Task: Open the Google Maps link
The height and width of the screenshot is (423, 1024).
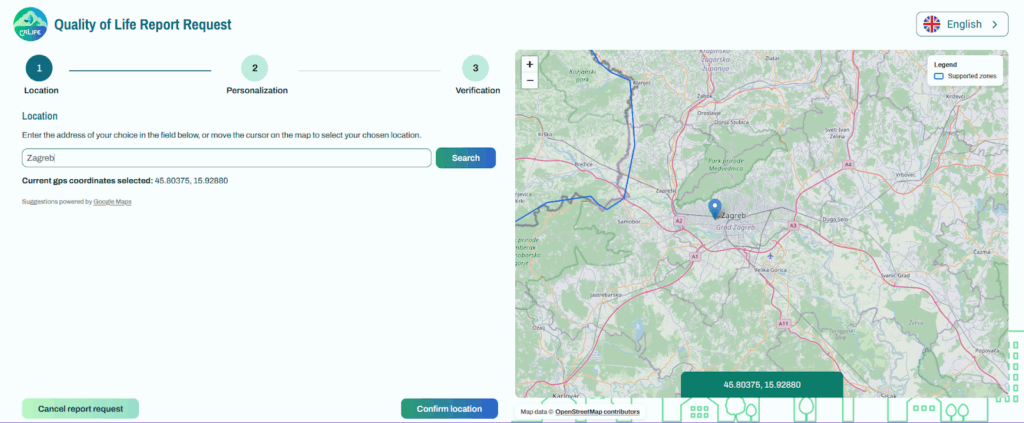Action: [112, 202]
